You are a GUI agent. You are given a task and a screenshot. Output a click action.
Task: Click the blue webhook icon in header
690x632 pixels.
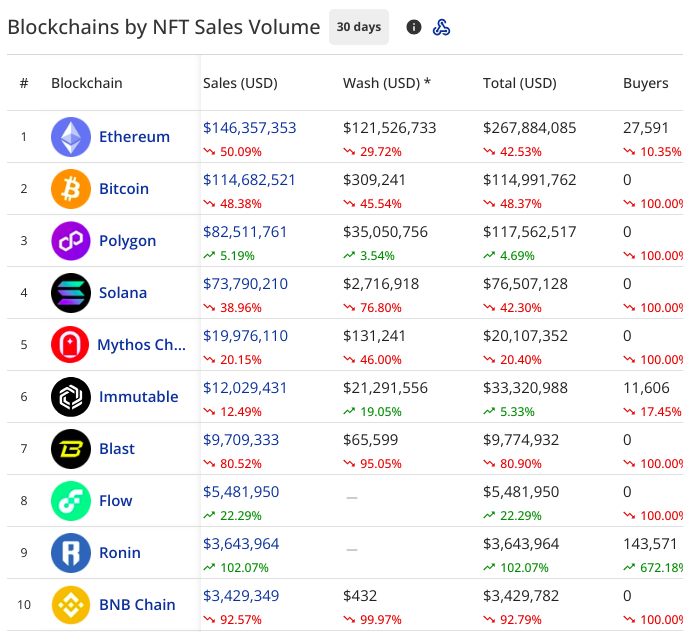pos(441,27)
